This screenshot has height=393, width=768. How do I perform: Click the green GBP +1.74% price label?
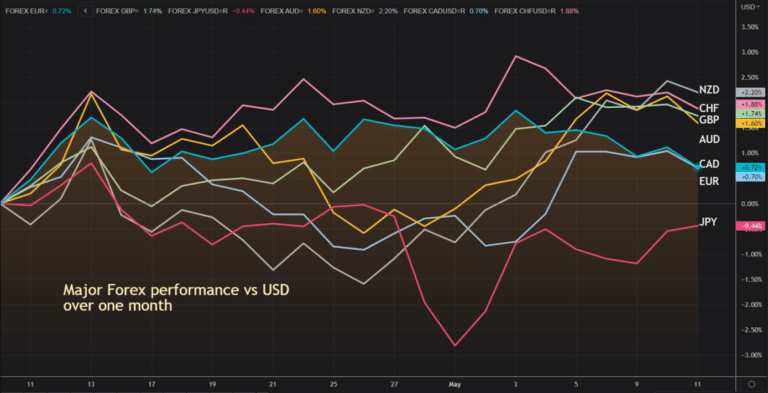[750, 114]
